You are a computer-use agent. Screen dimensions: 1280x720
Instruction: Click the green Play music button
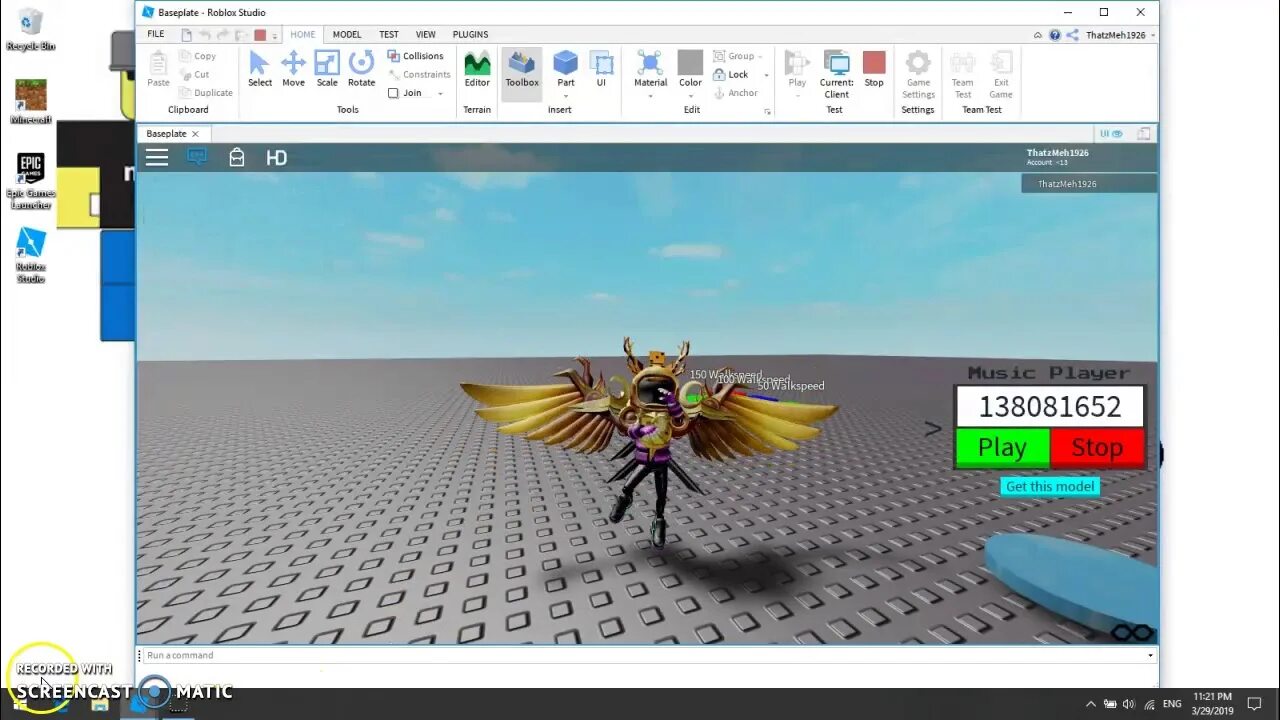tap(1002, 448)
